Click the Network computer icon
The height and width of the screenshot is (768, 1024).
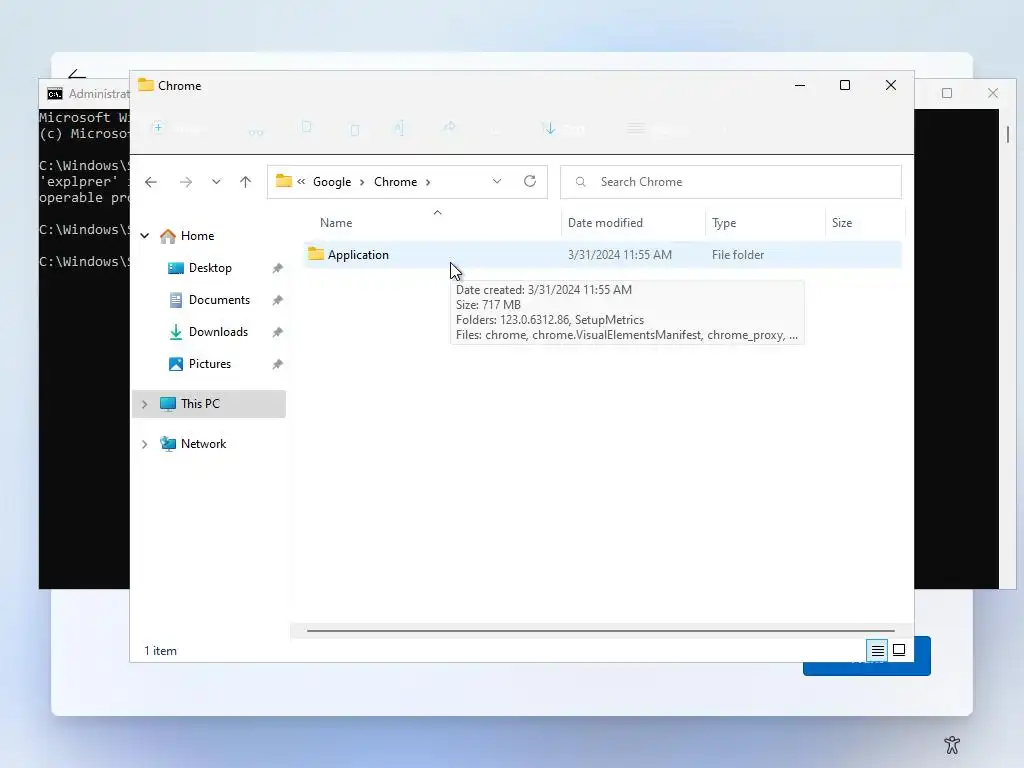(x=168, y=443)
